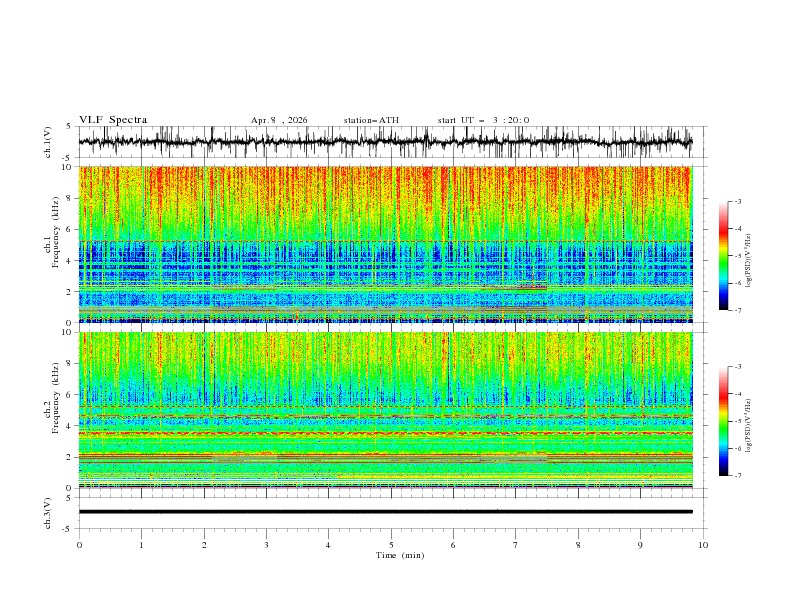Click the ch.1 voltage waveform trace
Image resolution: width=792 pixels, height=612 pixels.
[385, 142]
